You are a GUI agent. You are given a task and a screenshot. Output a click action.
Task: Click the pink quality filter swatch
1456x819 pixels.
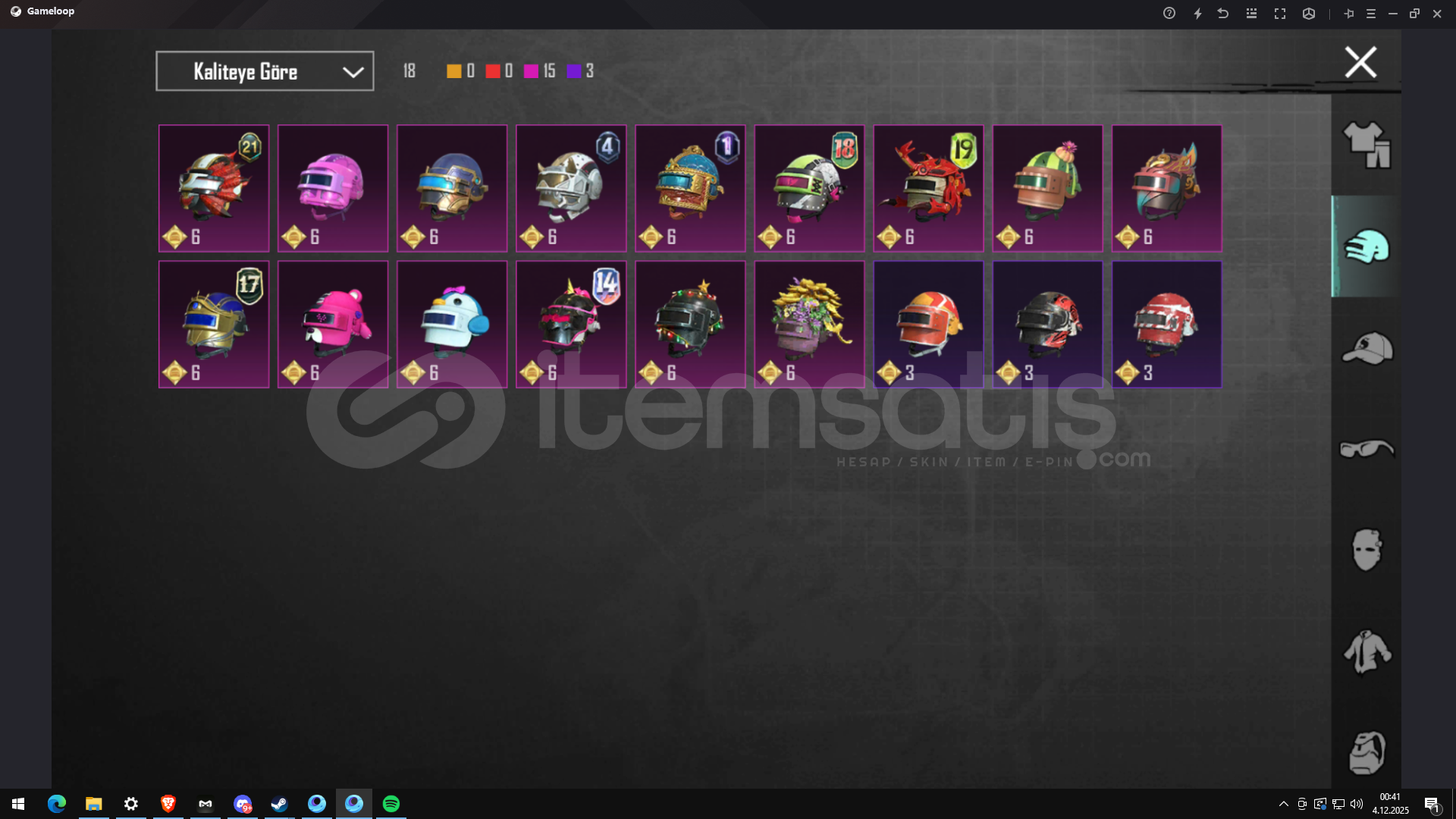point(531,71)
